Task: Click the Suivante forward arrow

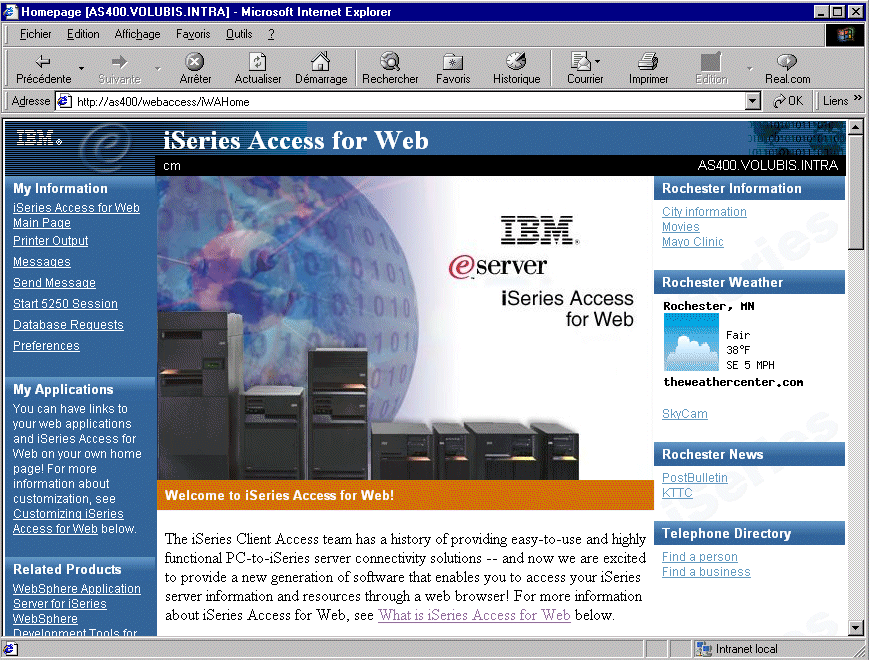Action: [119, 68]
